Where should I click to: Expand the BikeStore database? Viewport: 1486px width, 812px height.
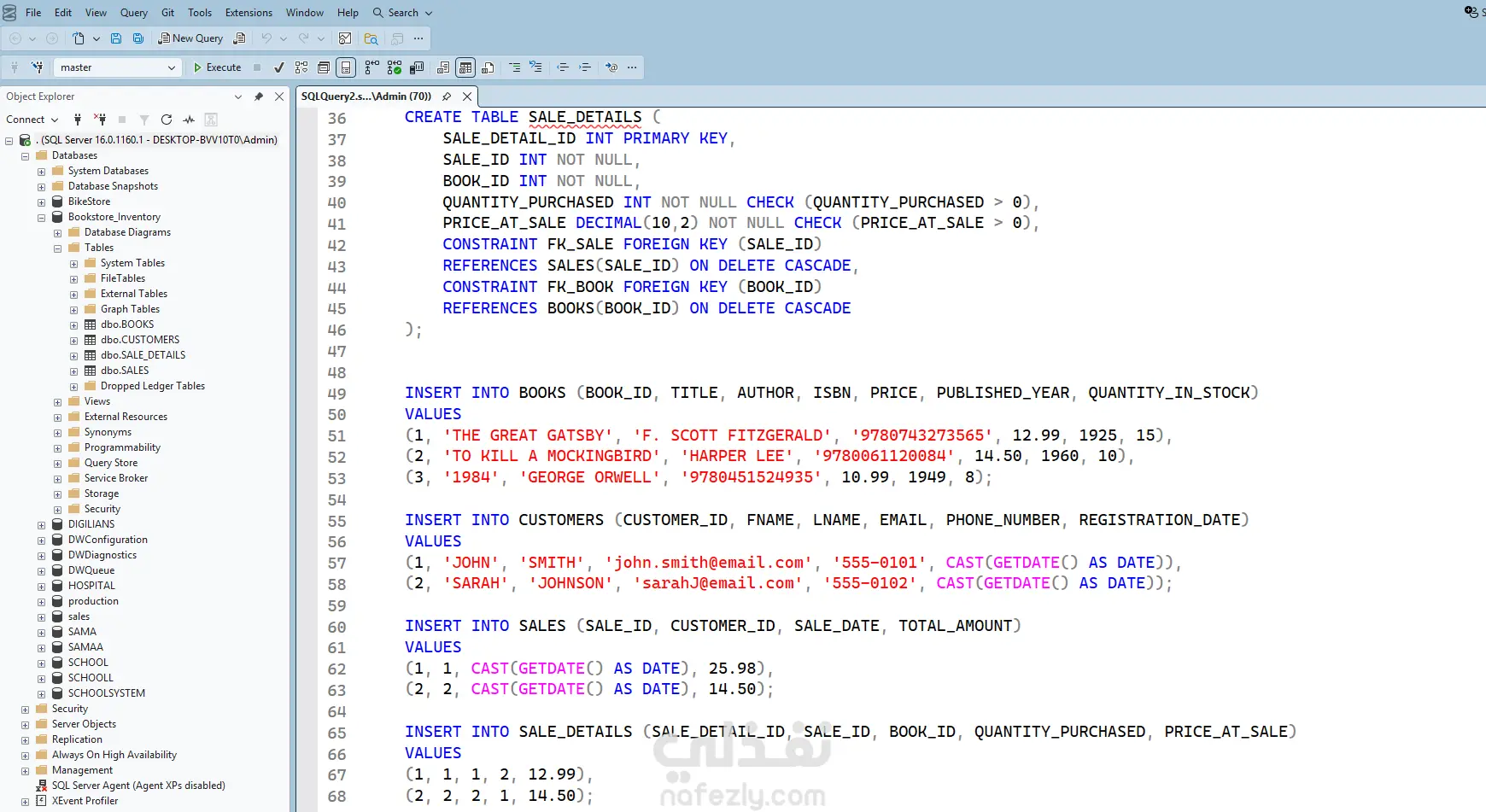pyautogui.click(x=41, y=202)
